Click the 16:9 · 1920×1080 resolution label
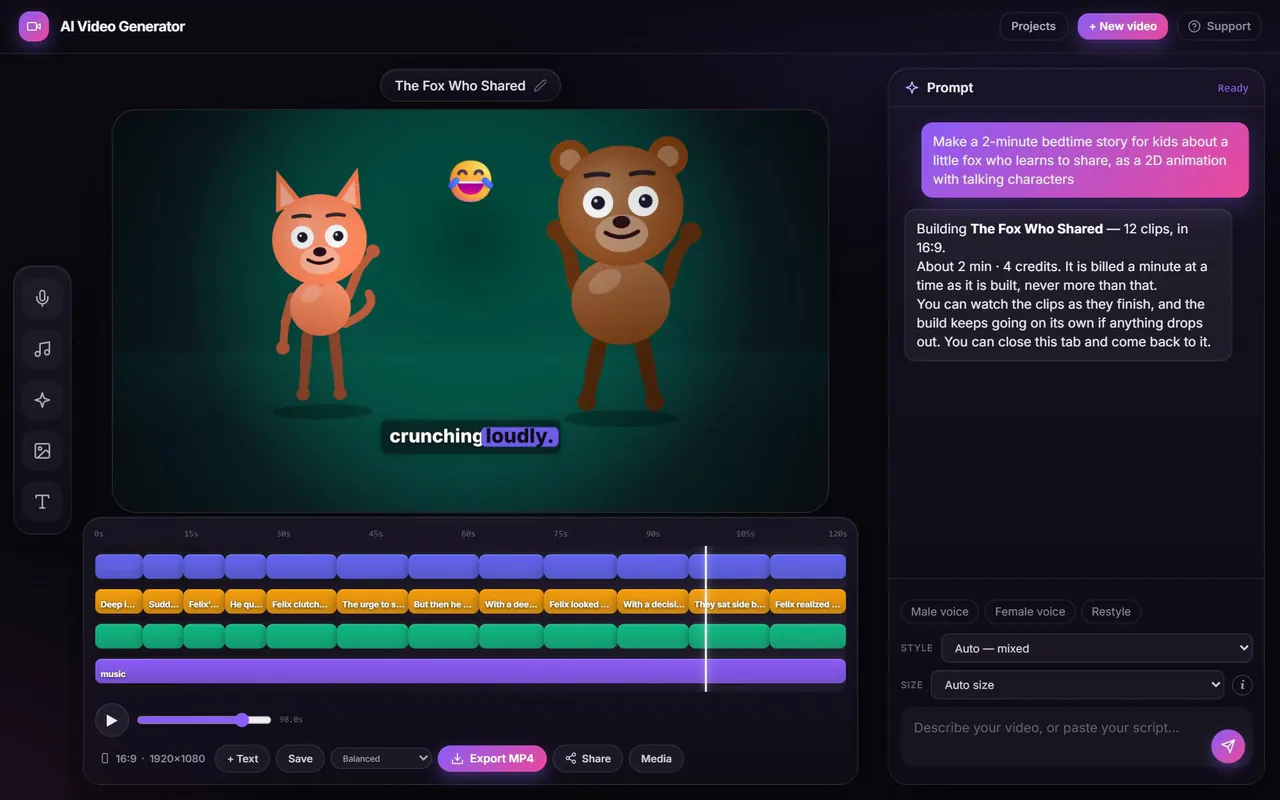Viewport: 1280px width, 800px height. point(160,759)
